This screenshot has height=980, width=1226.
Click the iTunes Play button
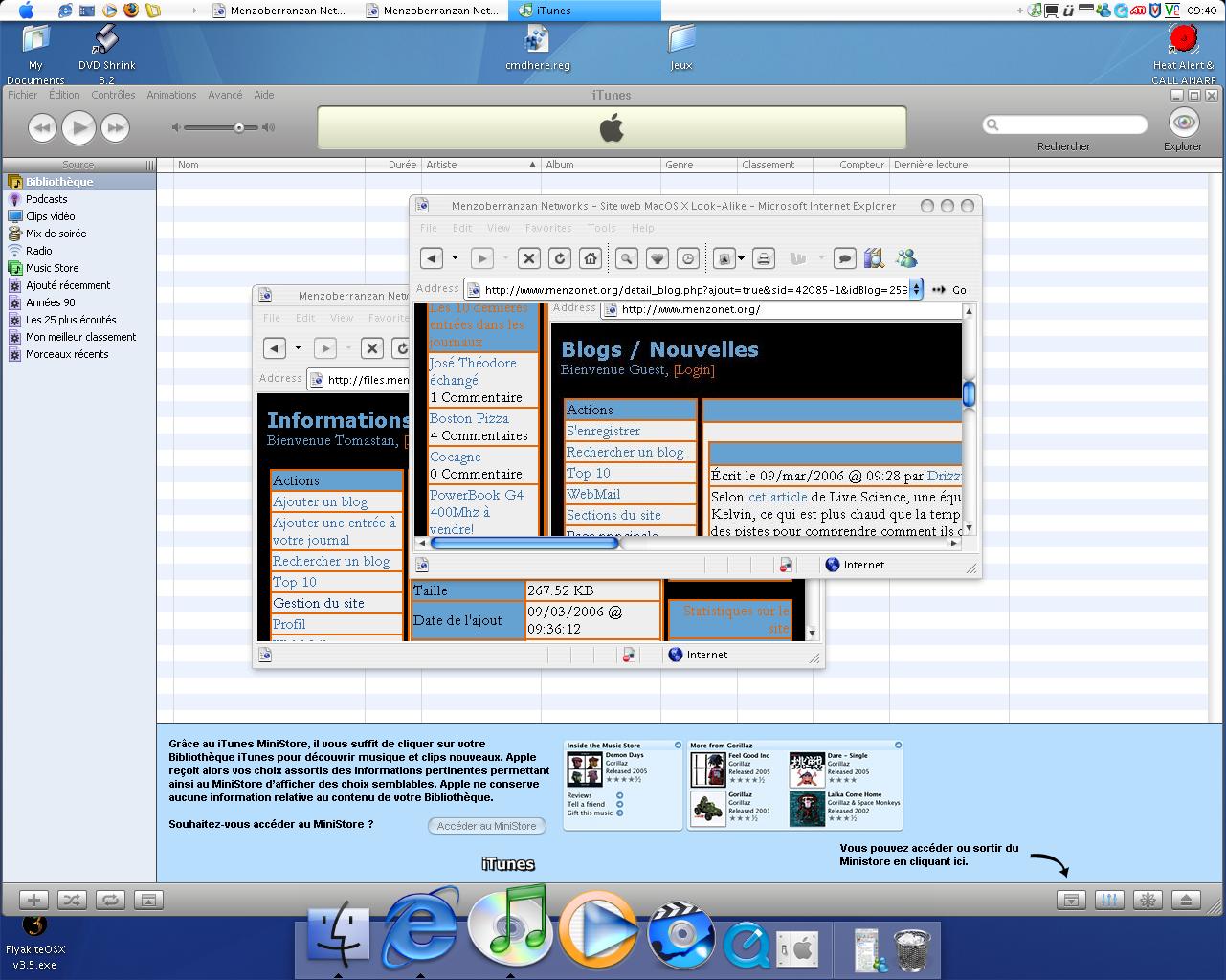click(78, 126)
